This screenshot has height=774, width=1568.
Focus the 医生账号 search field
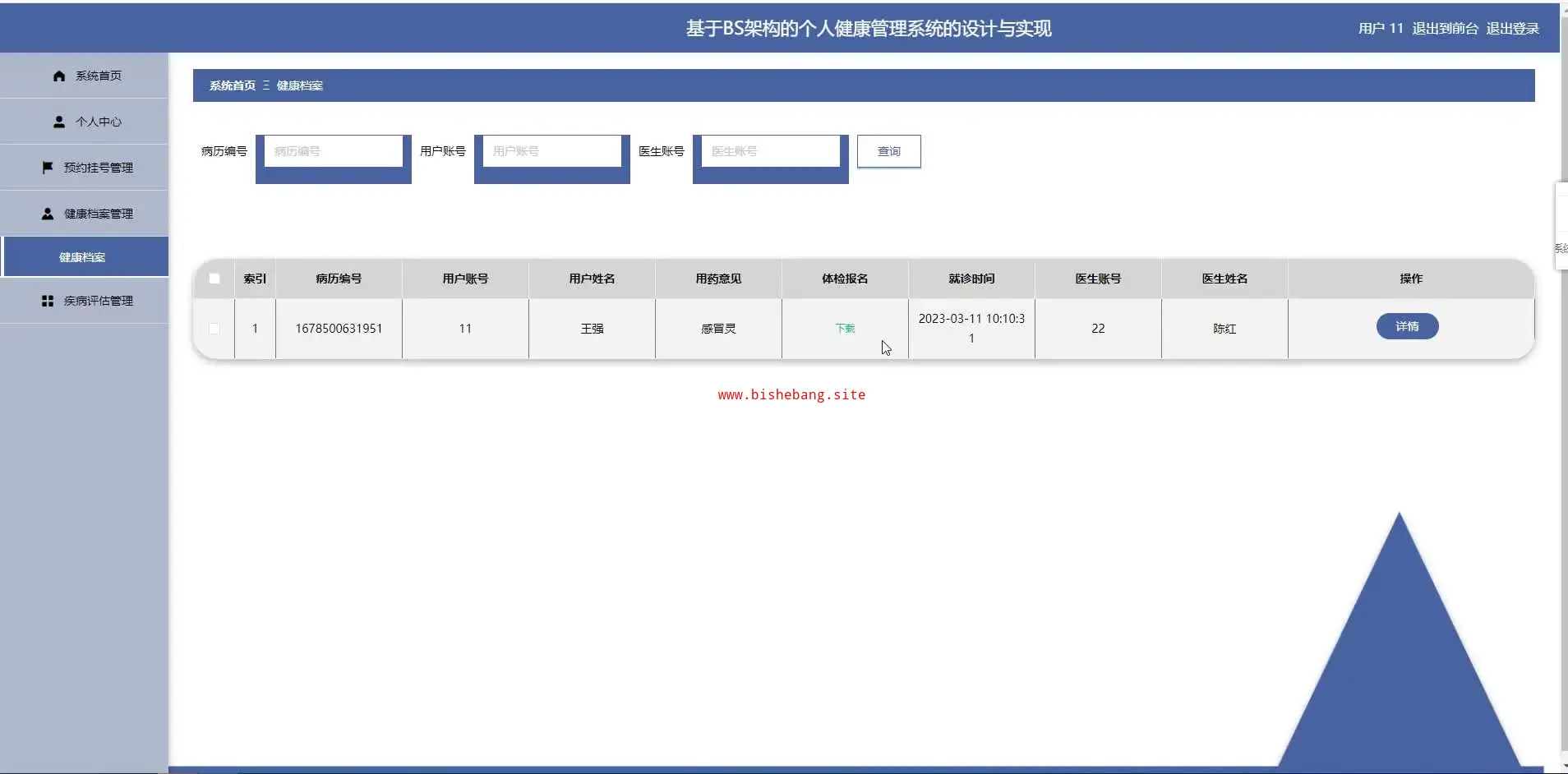[x=771, y=151]
